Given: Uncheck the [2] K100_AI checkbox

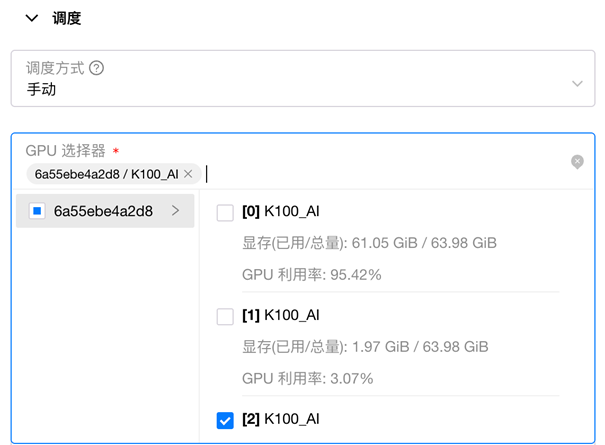Looking at the screenshot, I should coord(225,420).
